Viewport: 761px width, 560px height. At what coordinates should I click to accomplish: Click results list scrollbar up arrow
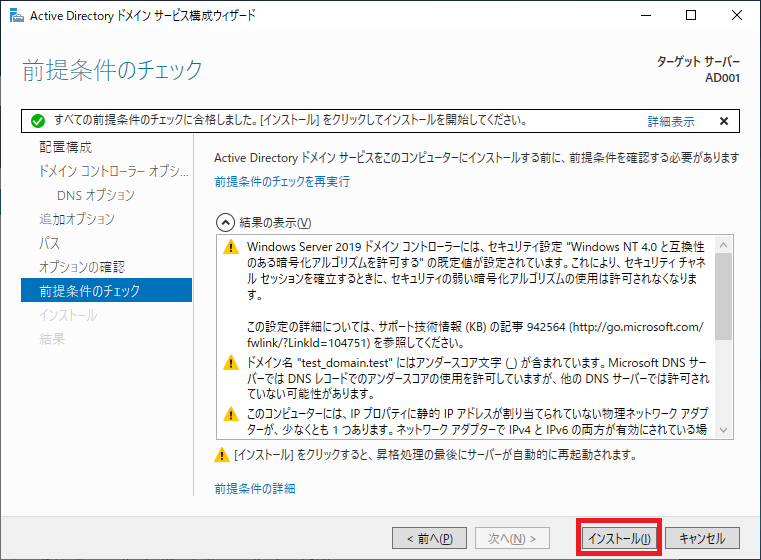723,245
